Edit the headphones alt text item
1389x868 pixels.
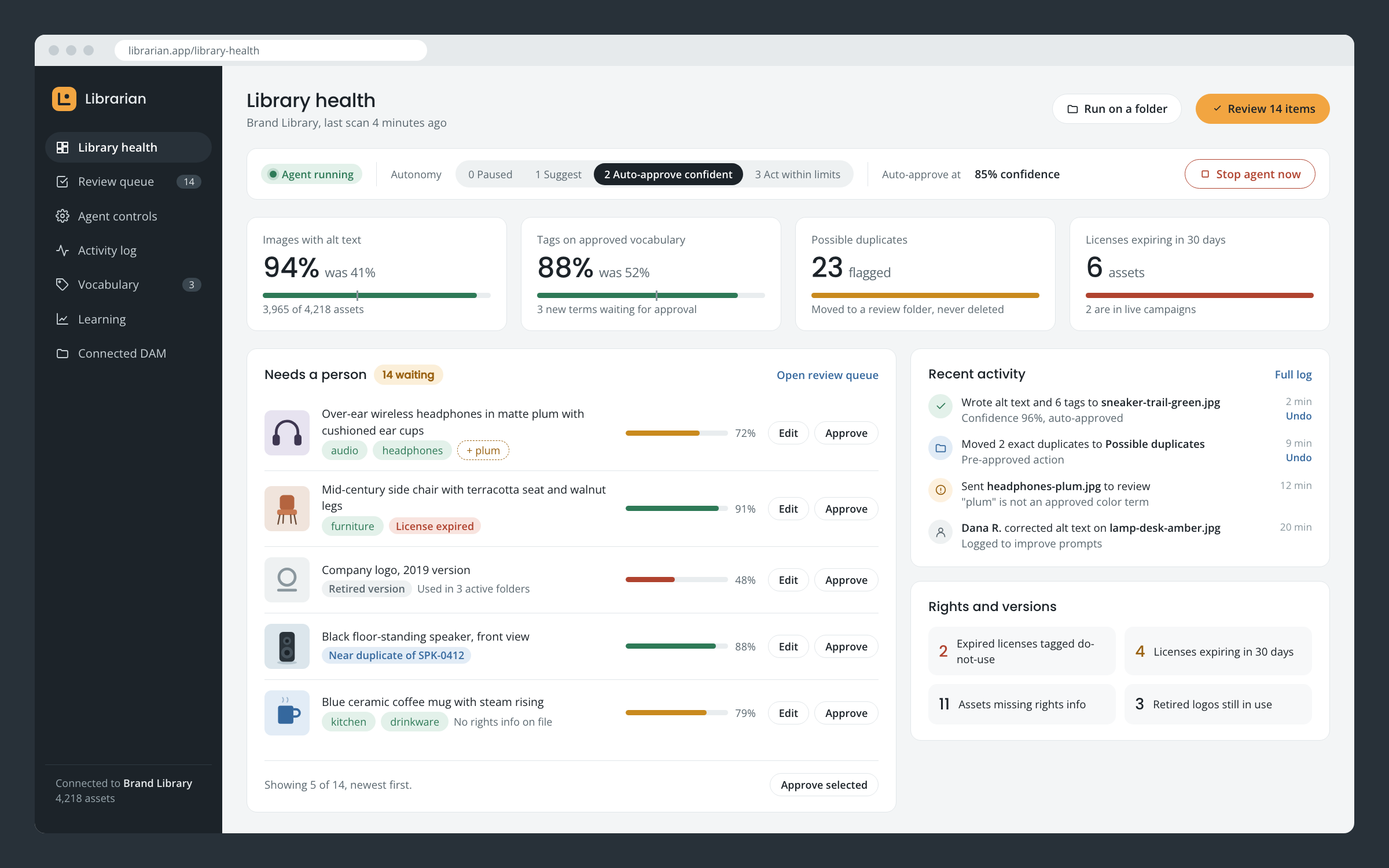788,433
